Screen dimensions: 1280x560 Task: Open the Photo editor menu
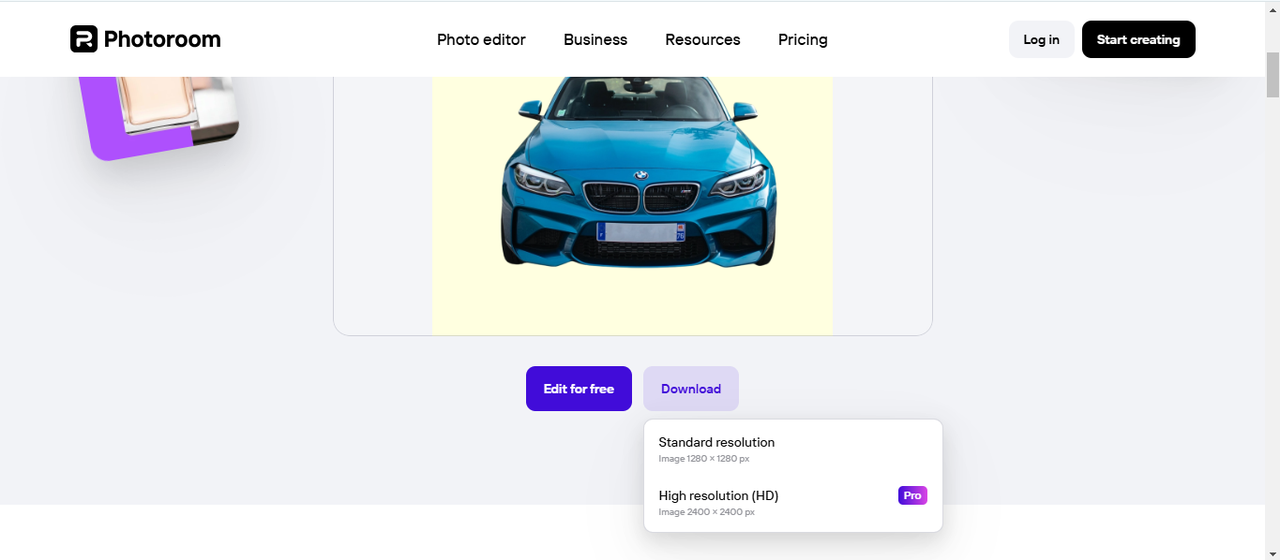tap(481, 40)
